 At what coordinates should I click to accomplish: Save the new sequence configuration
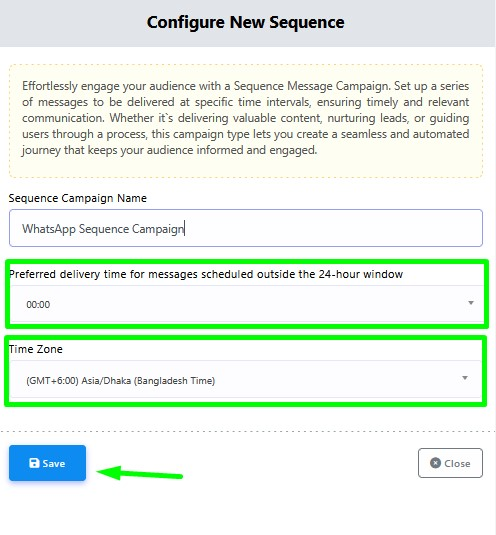(47, 463)
